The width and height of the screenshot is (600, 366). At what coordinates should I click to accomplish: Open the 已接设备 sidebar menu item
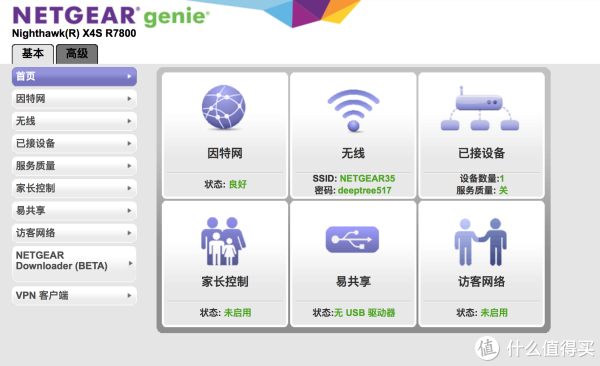74,144
